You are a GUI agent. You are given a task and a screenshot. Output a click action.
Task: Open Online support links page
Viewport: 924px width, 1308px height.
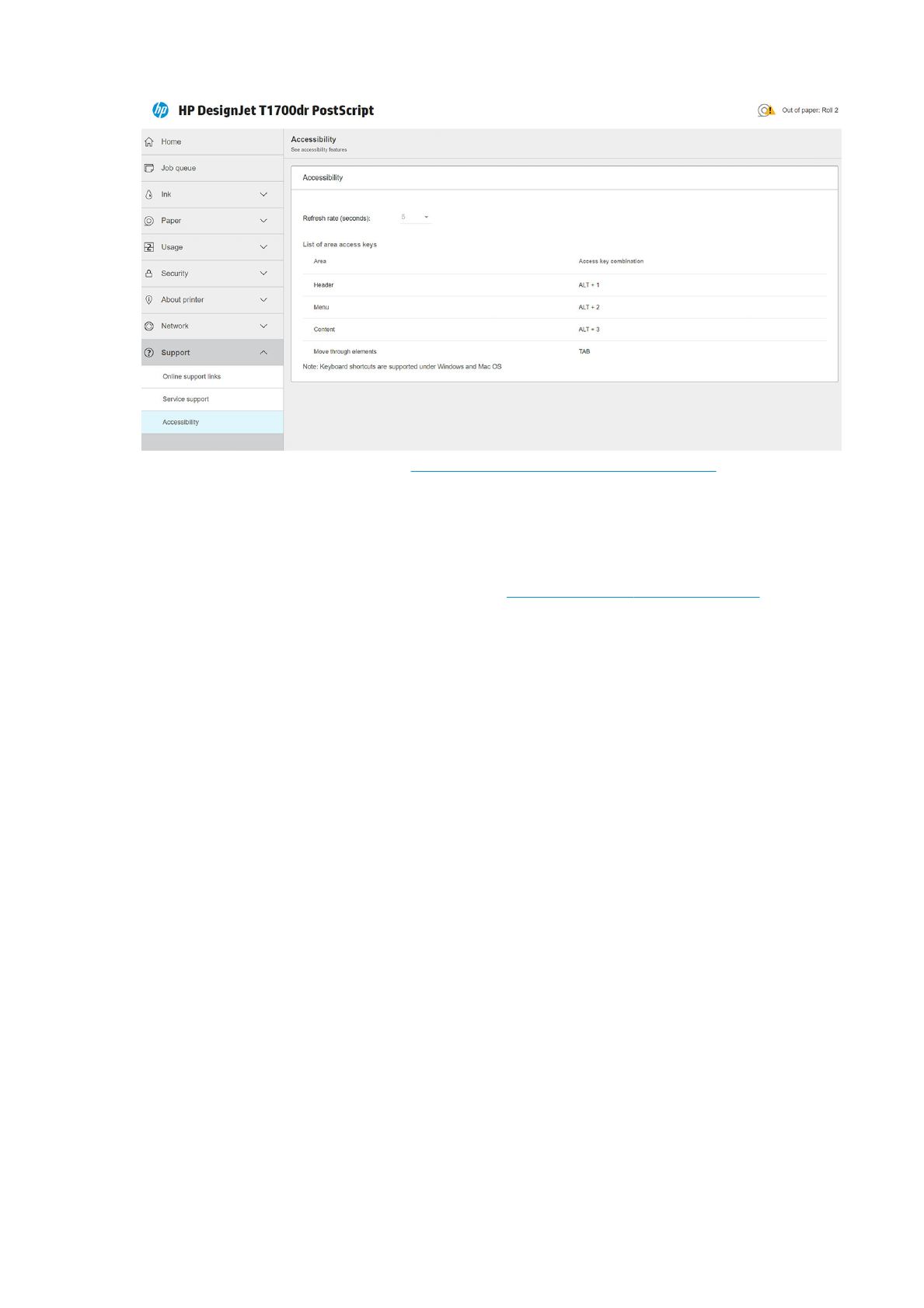click(191, 377)
